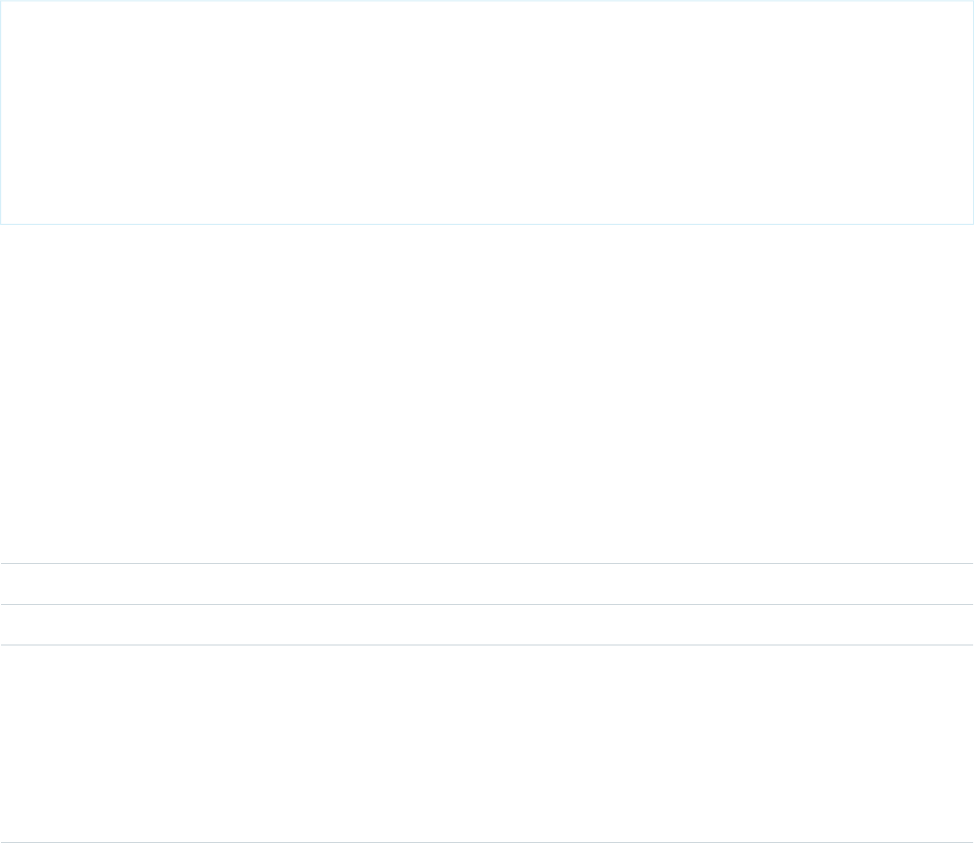Click the bottom-right corner of the bordered box

973,223
